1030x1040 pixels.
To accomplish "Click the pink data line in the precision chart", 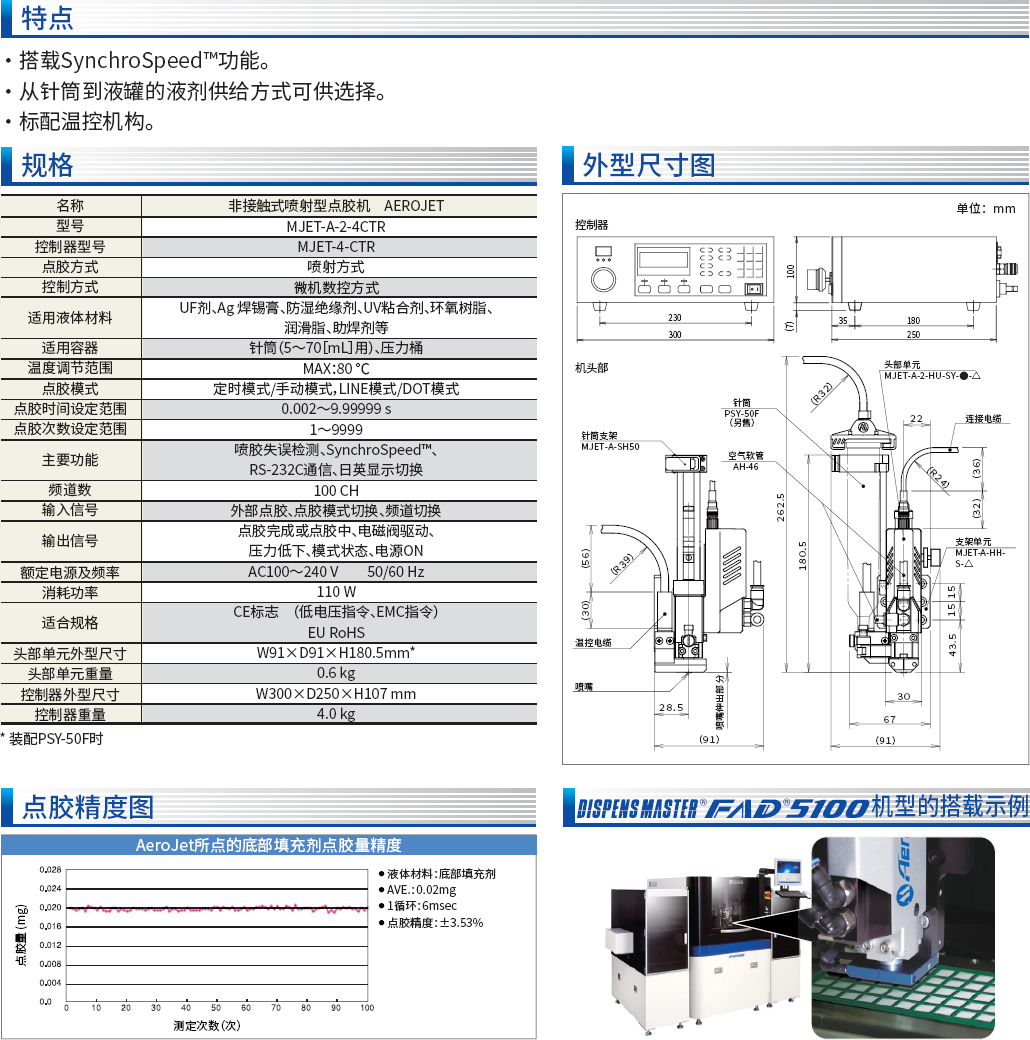I will coord(216,908).
